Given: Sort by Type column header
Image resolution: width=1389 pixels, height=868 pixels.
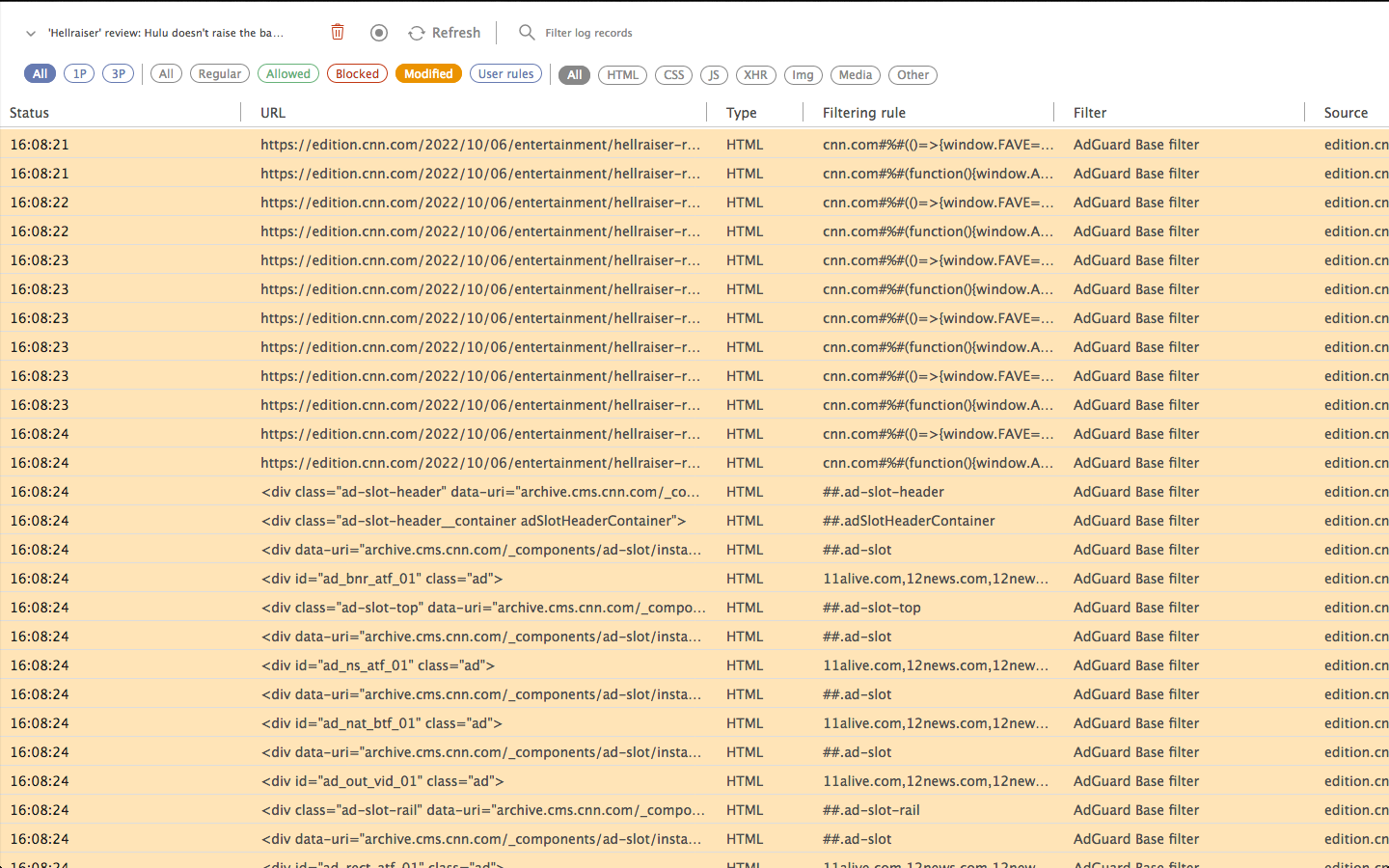Looking at the screenshot, I should click(742, 112).
